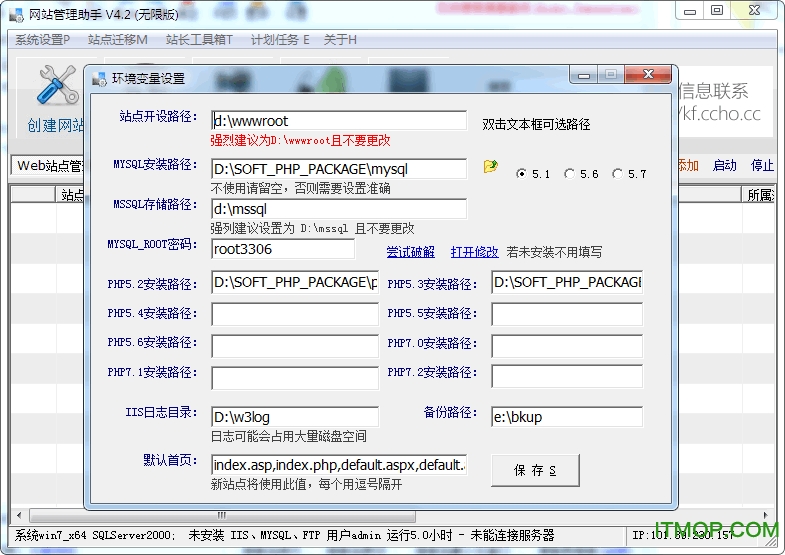Click the 尝试破解 link

(411, 252)
